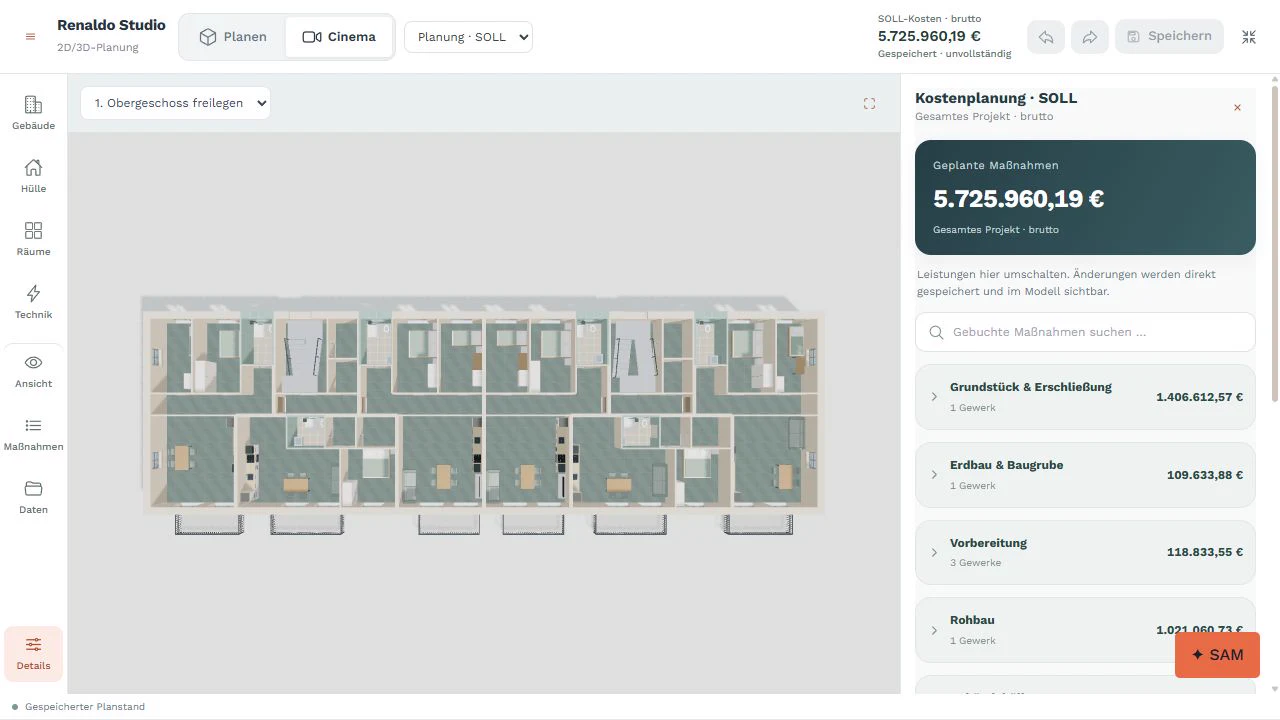Switch to the Cinema tab
The width and height of the screenshot is (1280, 720).
pos(339,37)
